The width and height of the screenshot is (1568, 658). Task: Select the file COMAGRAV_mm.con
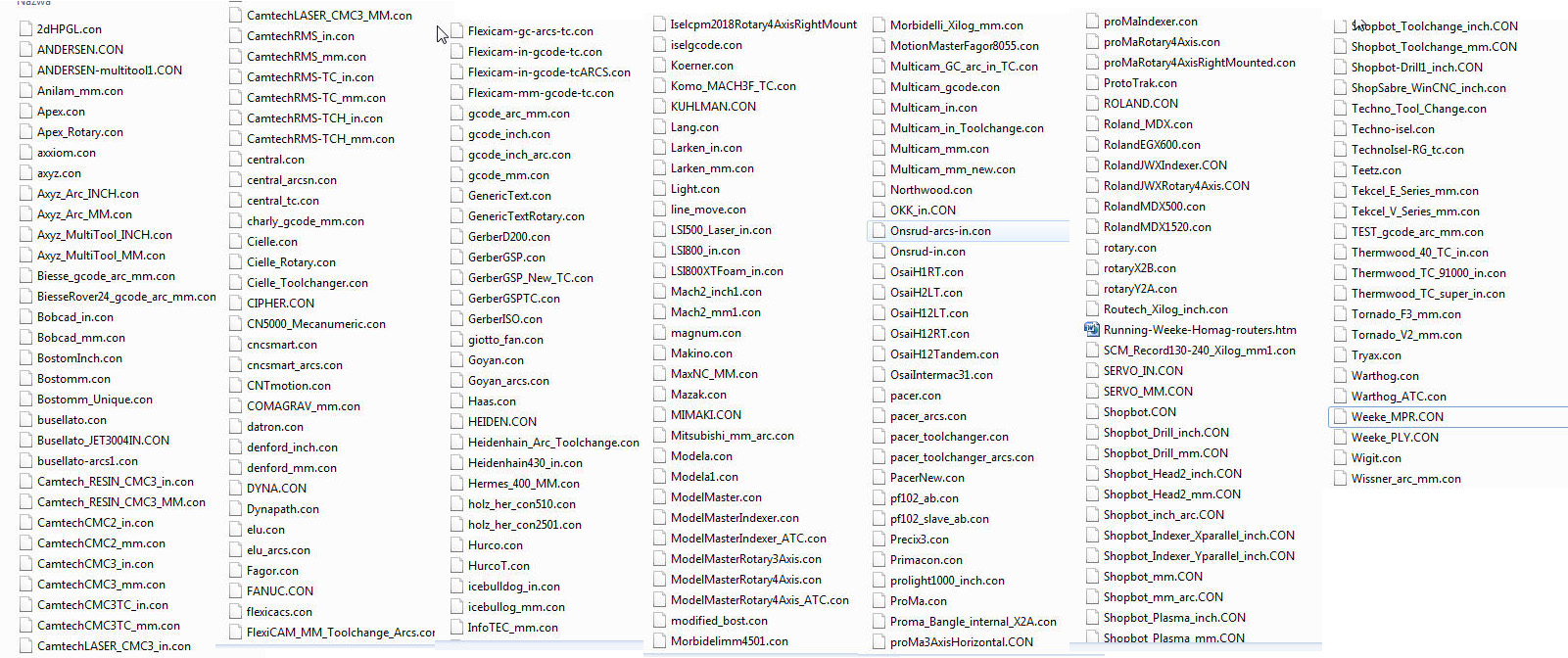[304, 406]
